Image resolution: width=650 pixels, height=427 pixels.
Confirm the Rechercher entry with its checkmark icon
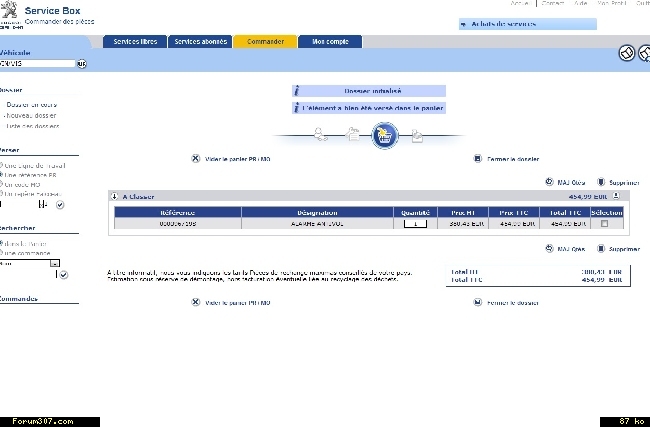click(63, 275)
